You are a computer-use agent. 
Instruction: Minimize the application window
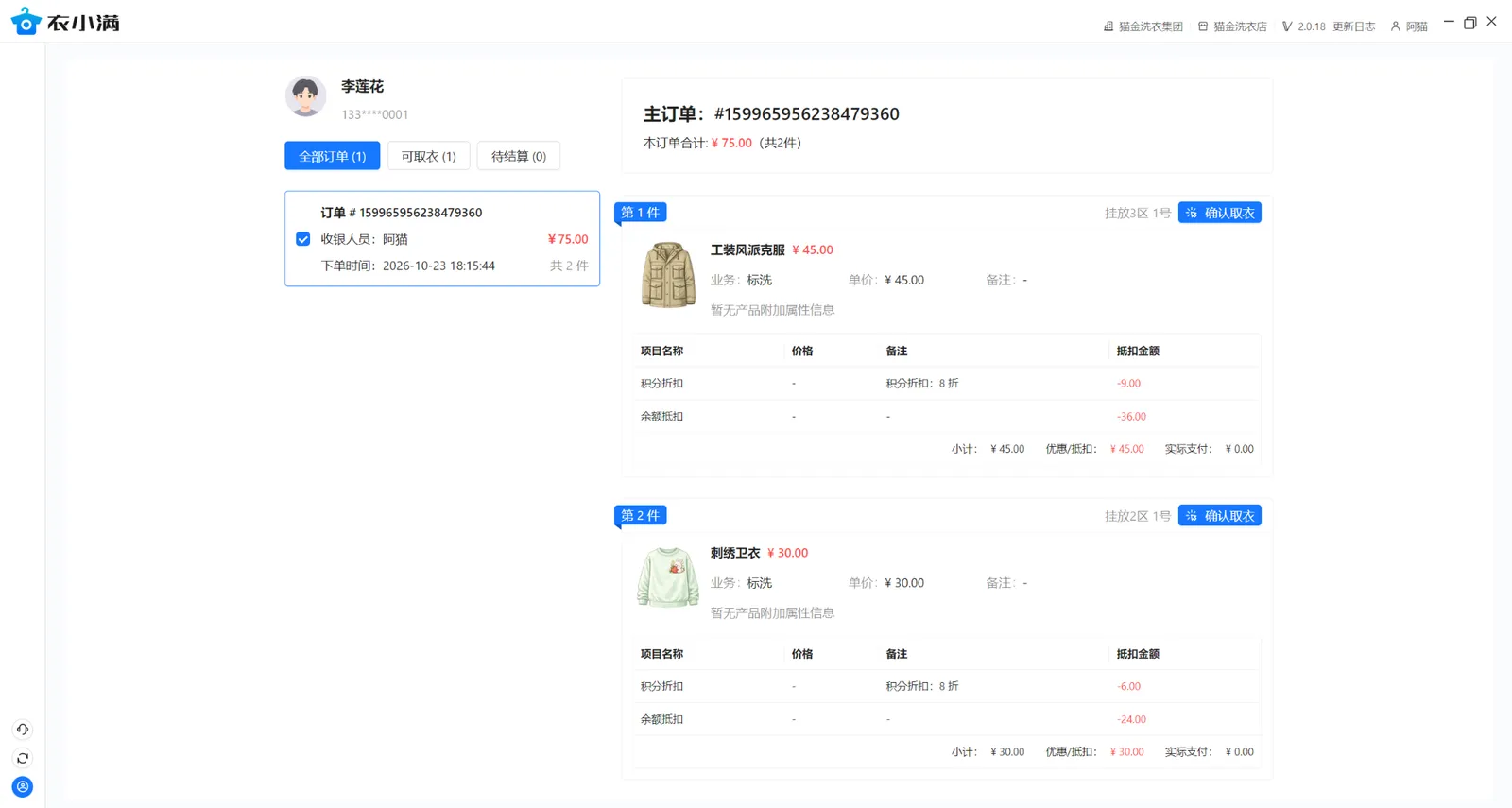(1449, 22)
